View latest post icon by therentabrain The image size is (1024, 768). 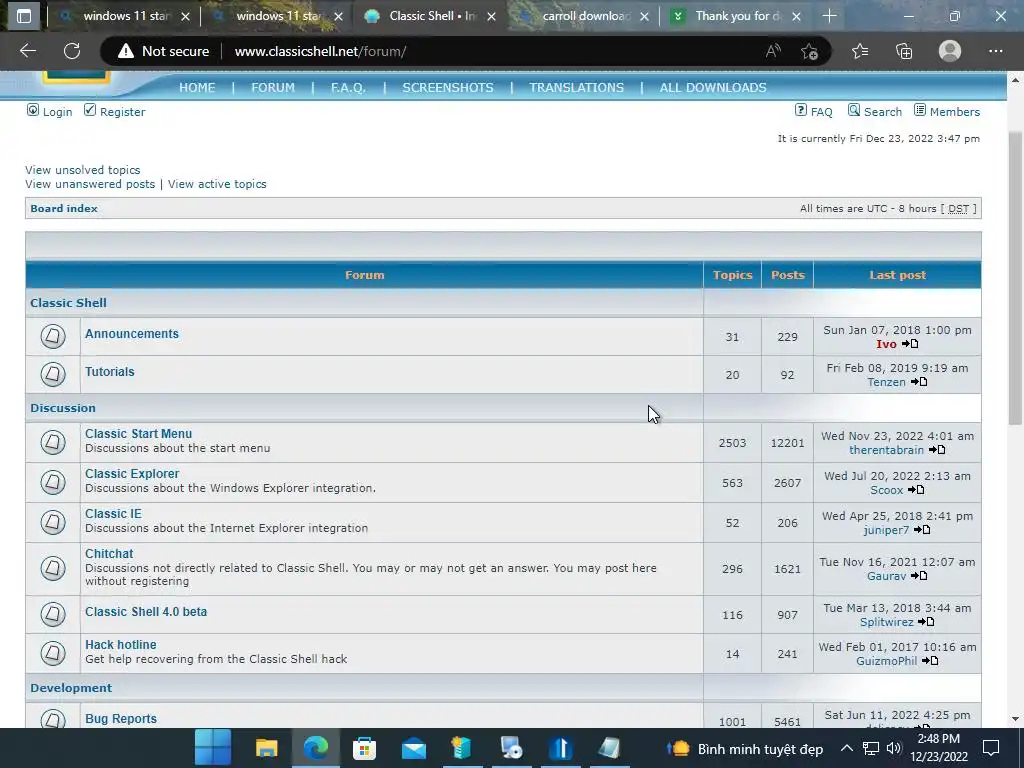(x=937, y=450)
